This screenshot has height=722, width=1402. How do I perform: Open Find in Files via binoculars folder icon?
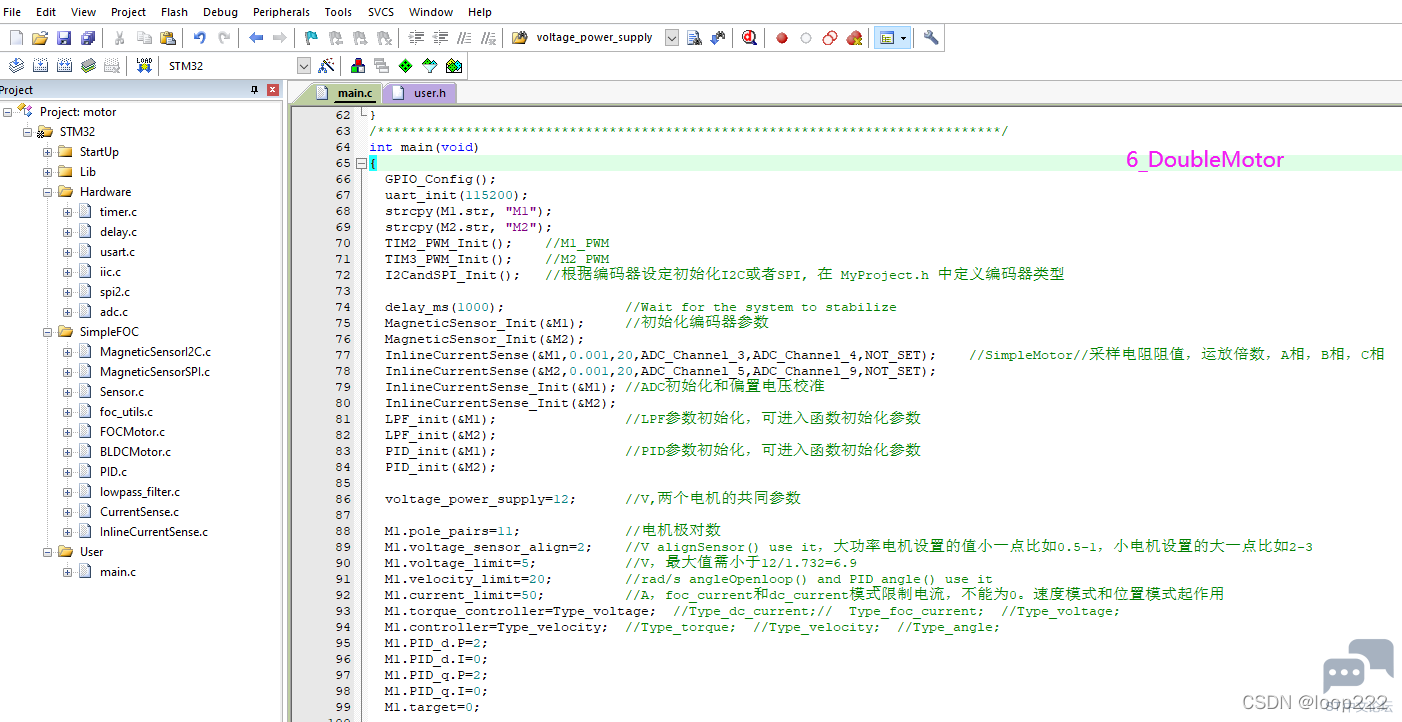[519, 38]
